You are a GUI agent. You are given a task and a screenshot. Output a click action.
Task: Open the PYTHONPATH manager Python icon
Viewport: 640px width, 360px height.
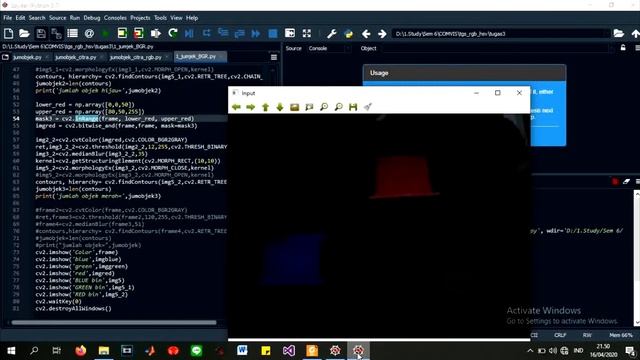(x=349, y=33)
